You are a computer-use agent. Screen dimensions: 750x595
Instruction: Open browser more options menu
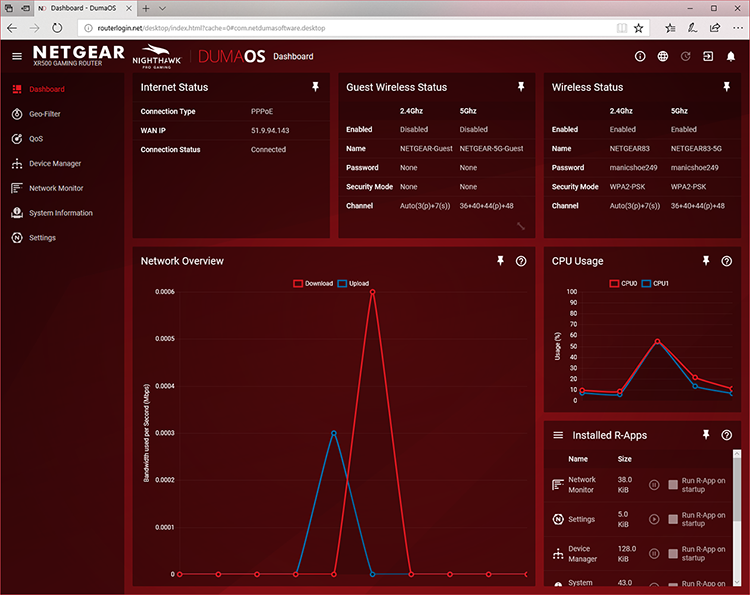738,28
